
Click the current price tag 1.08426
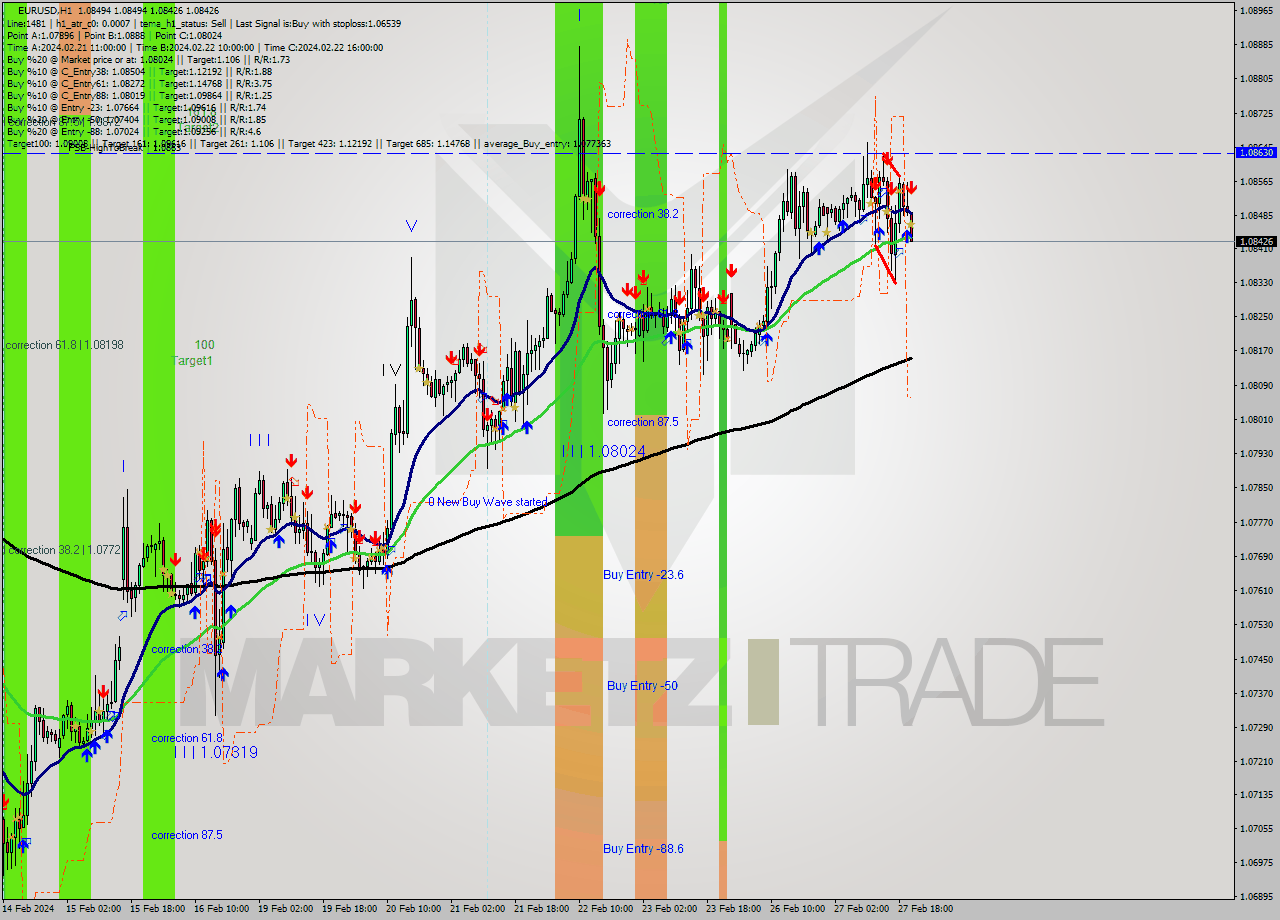pos(1256,241)
